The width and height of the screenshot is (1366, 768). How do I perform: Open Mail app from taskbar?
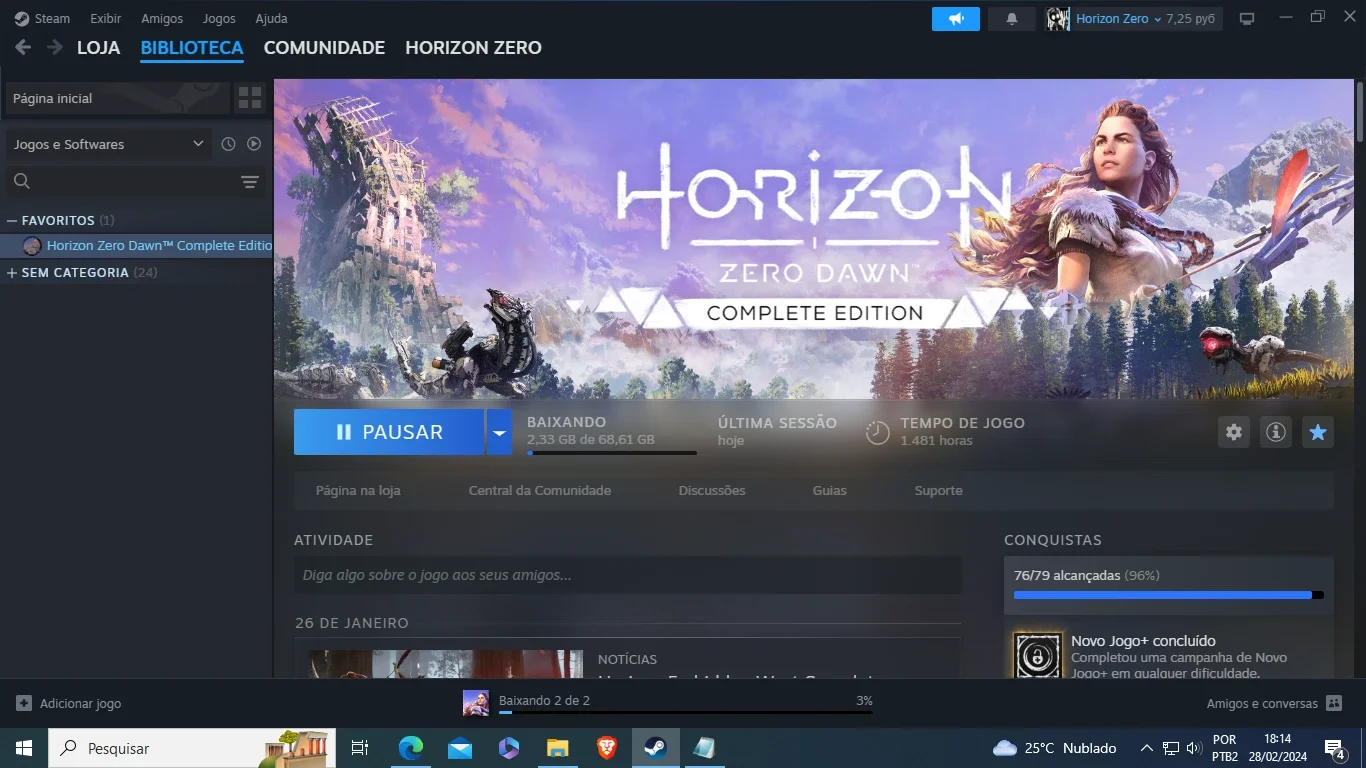click(459, 748)
